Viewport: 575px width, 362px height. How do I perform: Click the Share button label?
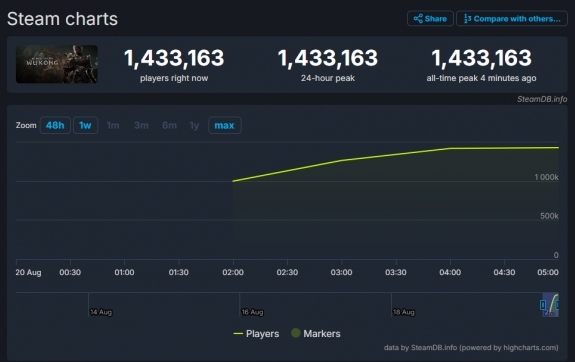[x=436, y=19]
